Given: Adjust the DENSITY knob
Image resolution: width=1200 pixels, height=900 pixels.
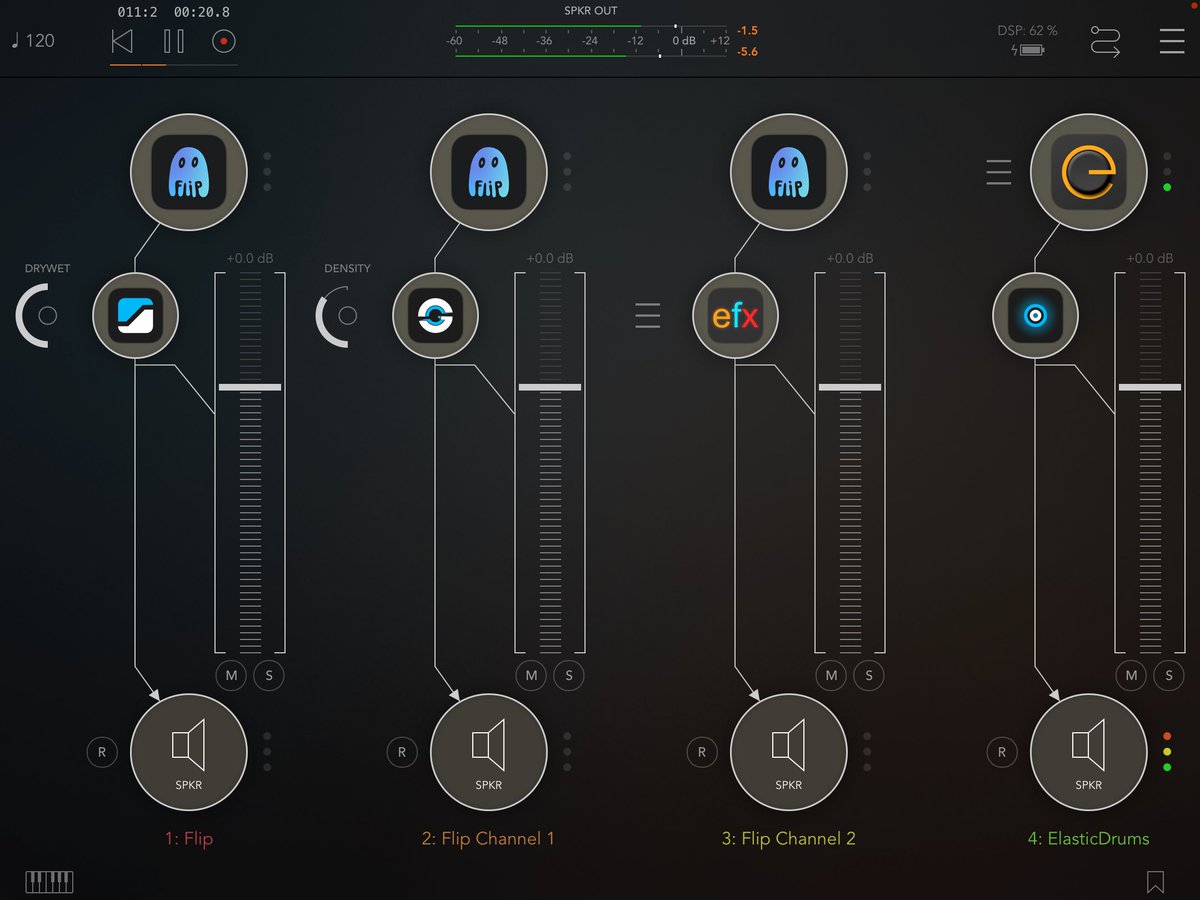Looking at the screenshot, I should 345,316.
